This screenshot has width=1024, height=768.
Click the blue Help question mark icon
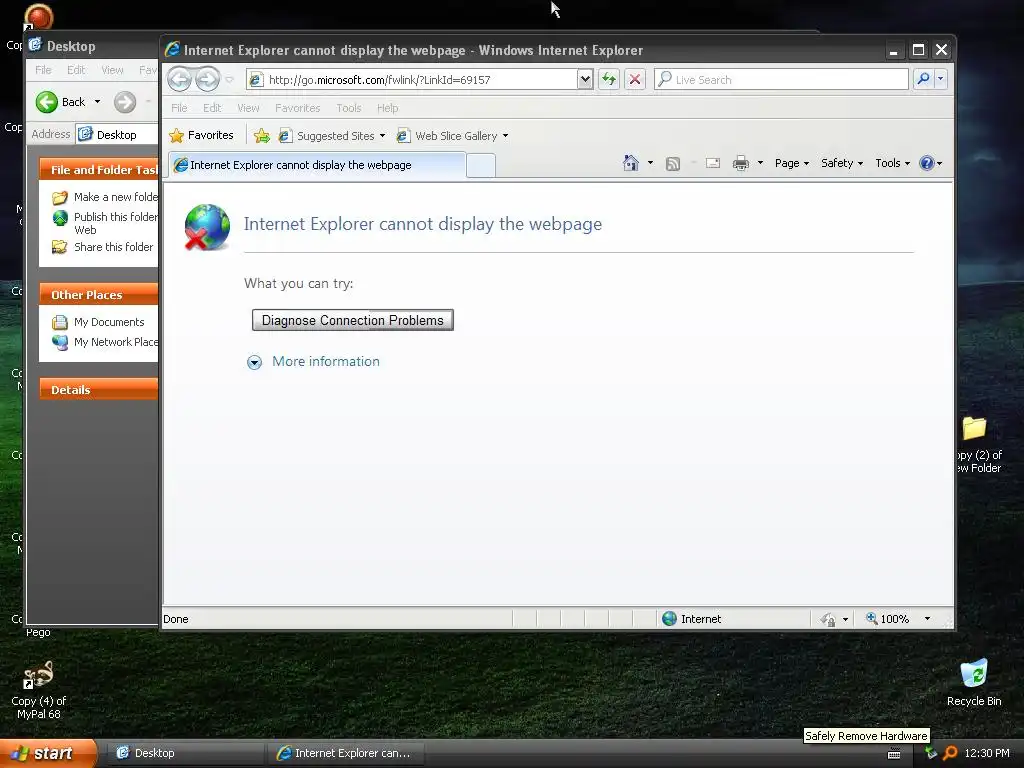[x=927, y=163]
